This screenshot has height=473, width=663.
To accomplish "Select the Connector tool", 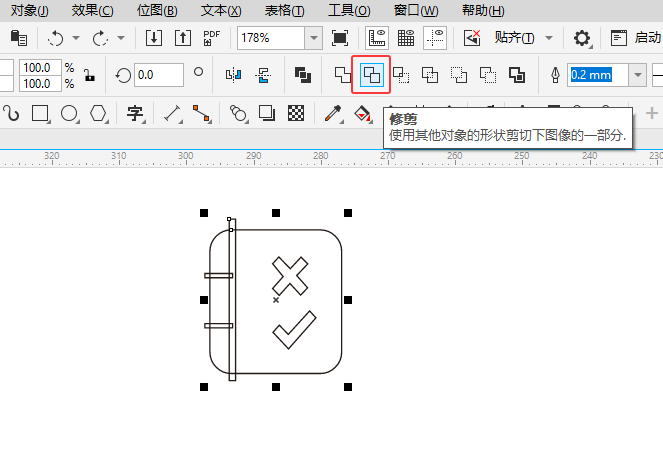I will point(202,113).
